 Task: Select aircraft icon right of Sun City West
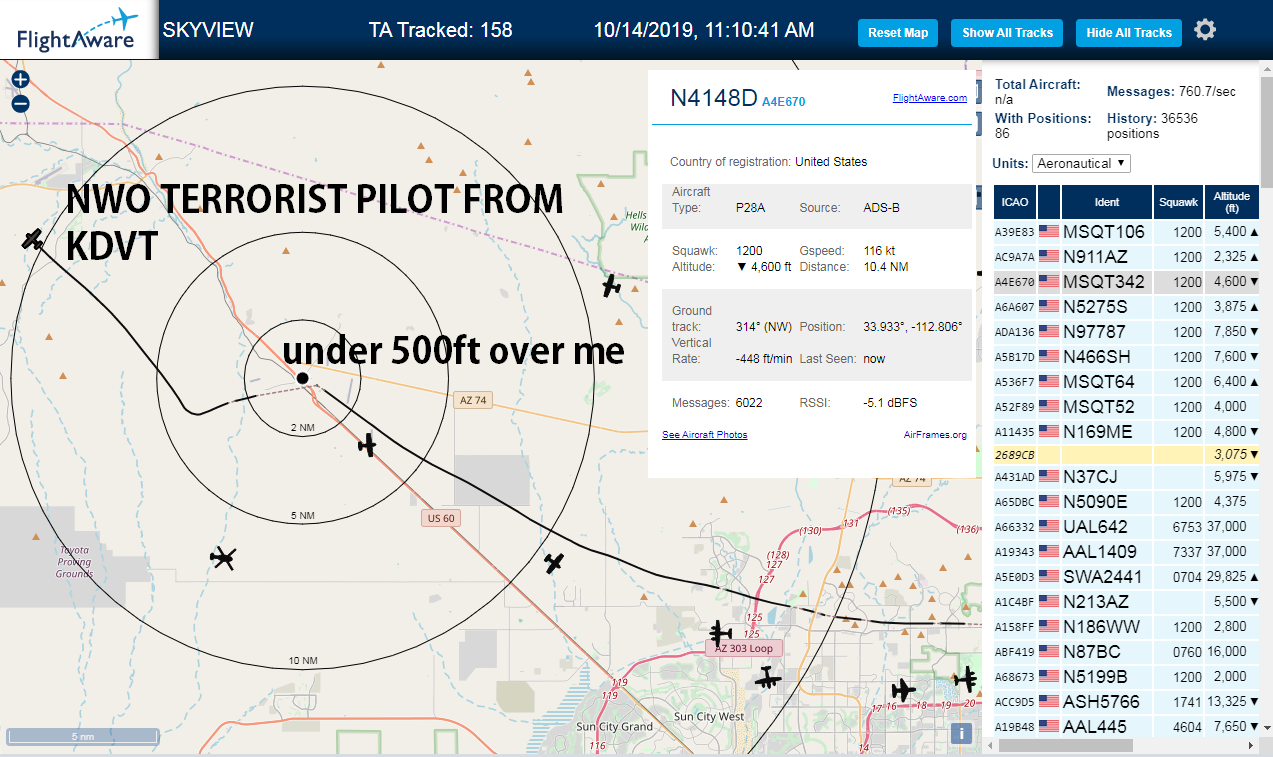[x=768, y=680]
